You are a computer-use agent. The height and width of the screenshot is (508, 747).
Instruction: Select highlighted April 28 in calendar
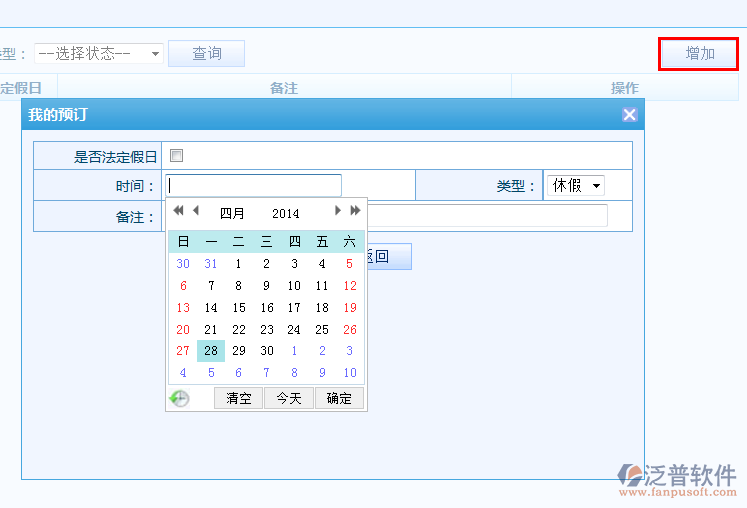point(211,351)
